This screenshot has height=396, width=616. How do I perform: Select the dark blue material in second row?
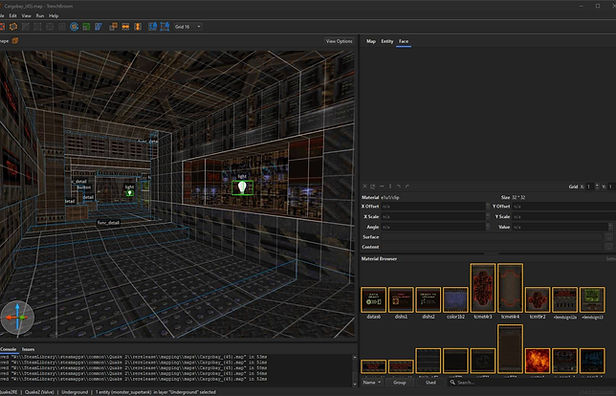tap(592, 361)
